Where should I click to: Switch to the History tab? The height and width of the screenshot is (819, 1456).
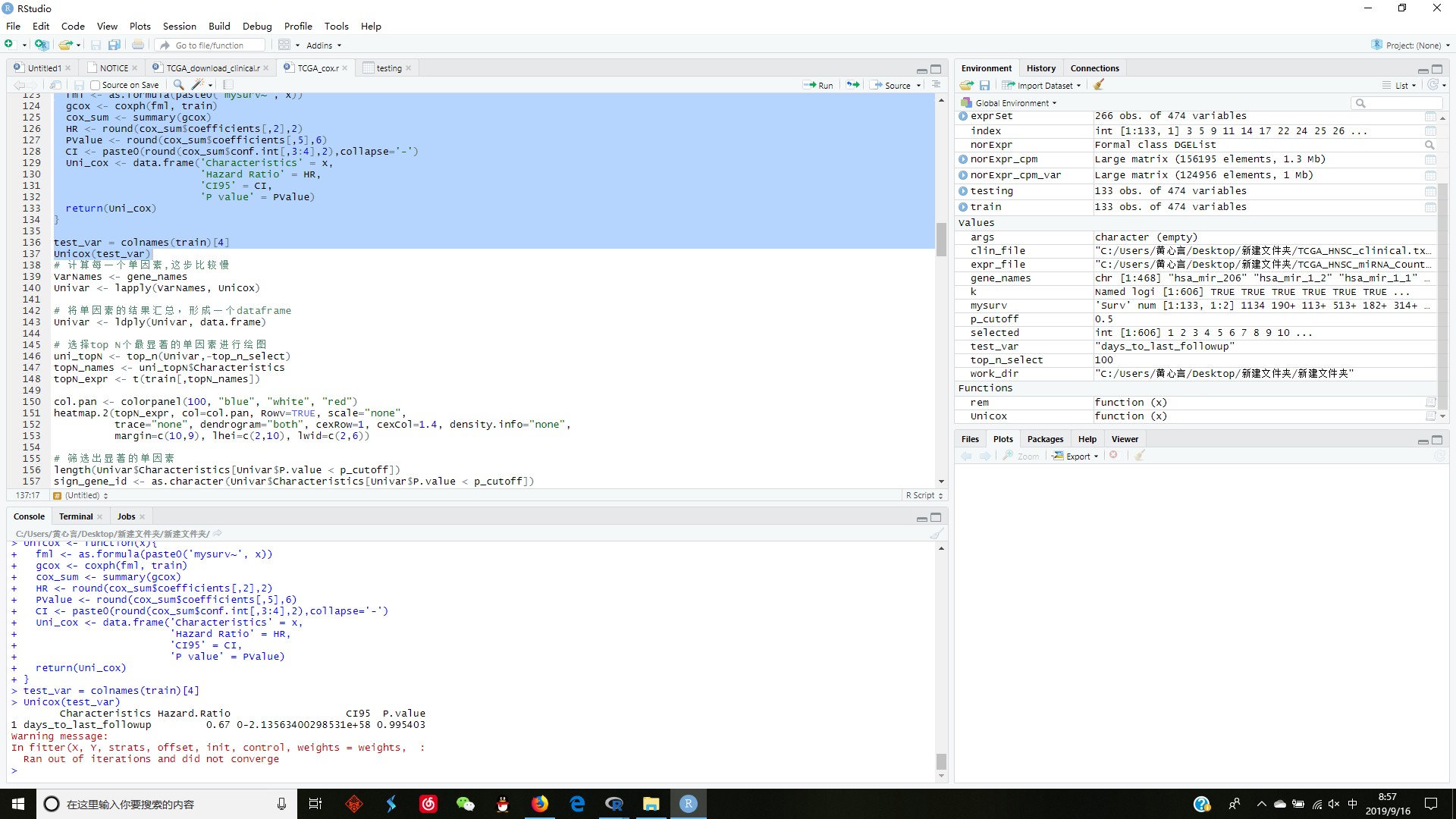pyautogui.click(x=1041, y=68)
